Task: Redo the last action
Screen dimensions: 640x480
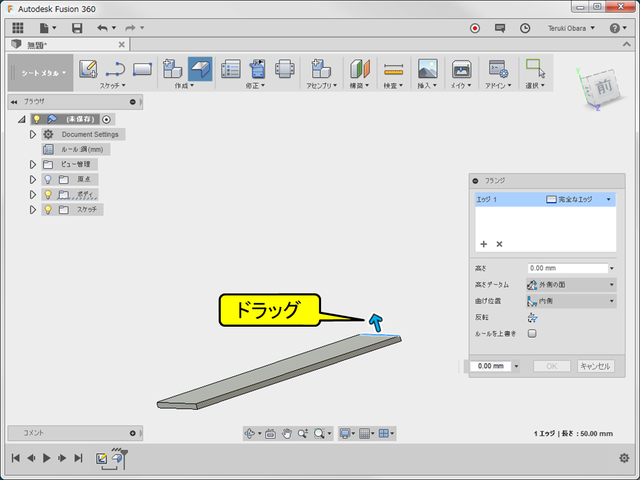Action: pos(130,28)
